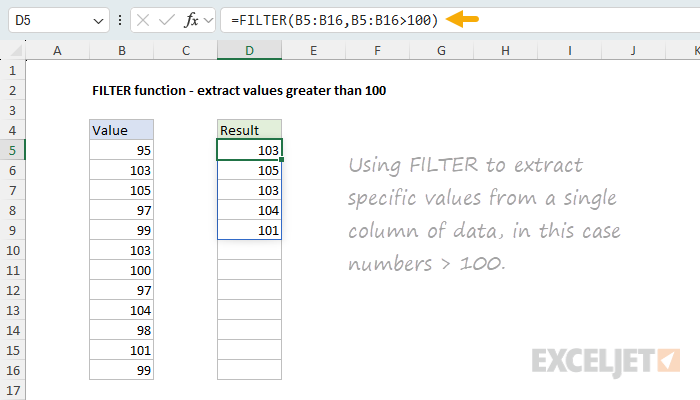Select row 8 header
The image size is (700, 400).
click(12, 210)
